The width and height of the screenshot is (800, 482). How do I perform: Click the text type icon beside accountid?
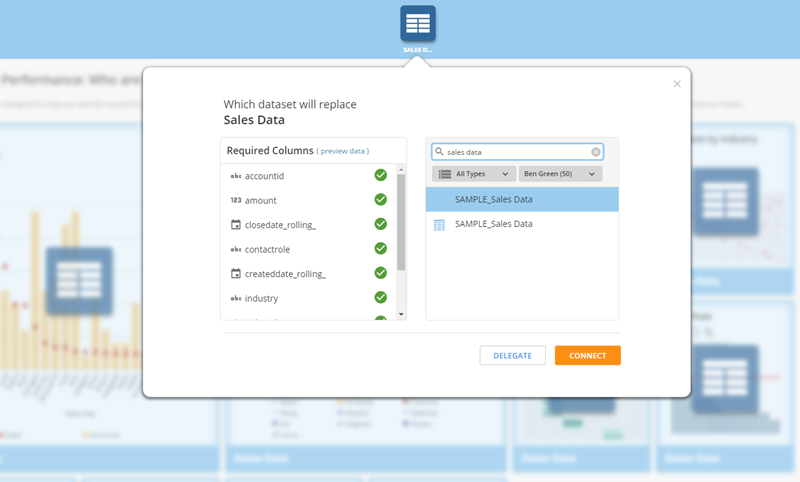(x=236, y=176)
